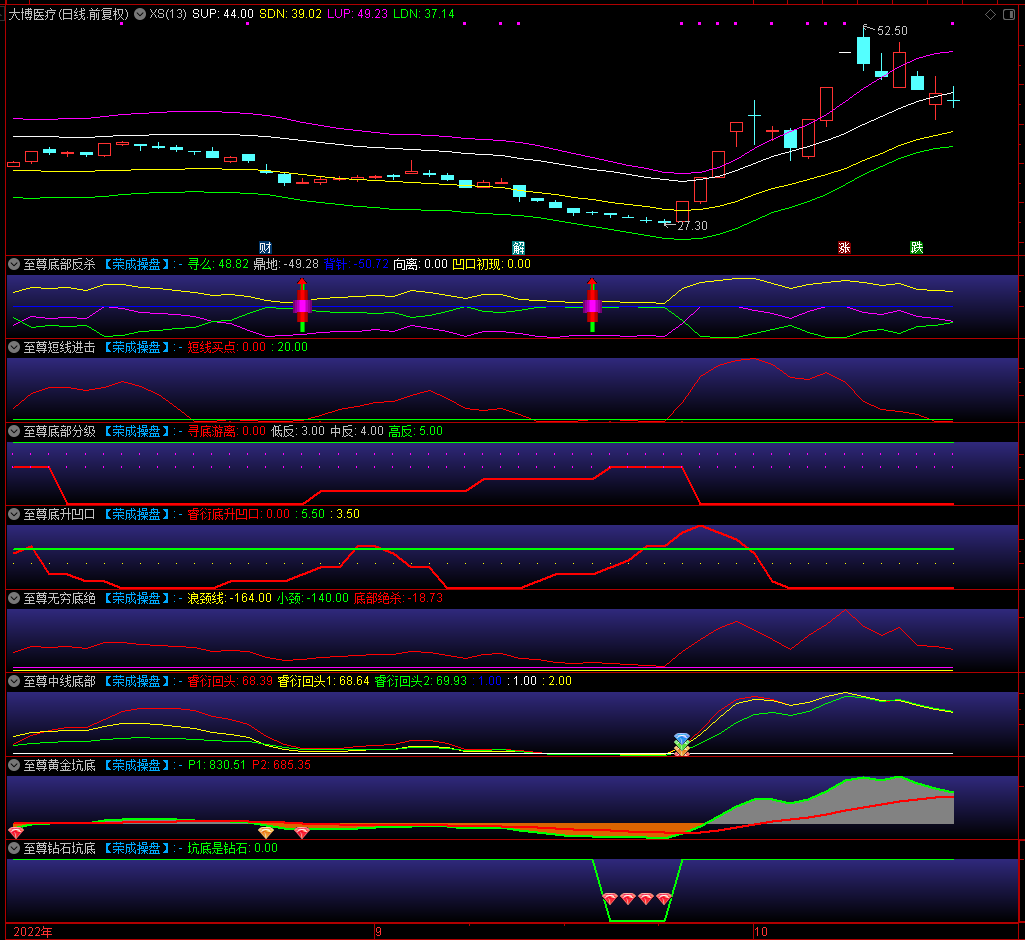
Task: Click the magenta LUP: 49.23 value
Action: pyautogui.click(x=358, y=14)
